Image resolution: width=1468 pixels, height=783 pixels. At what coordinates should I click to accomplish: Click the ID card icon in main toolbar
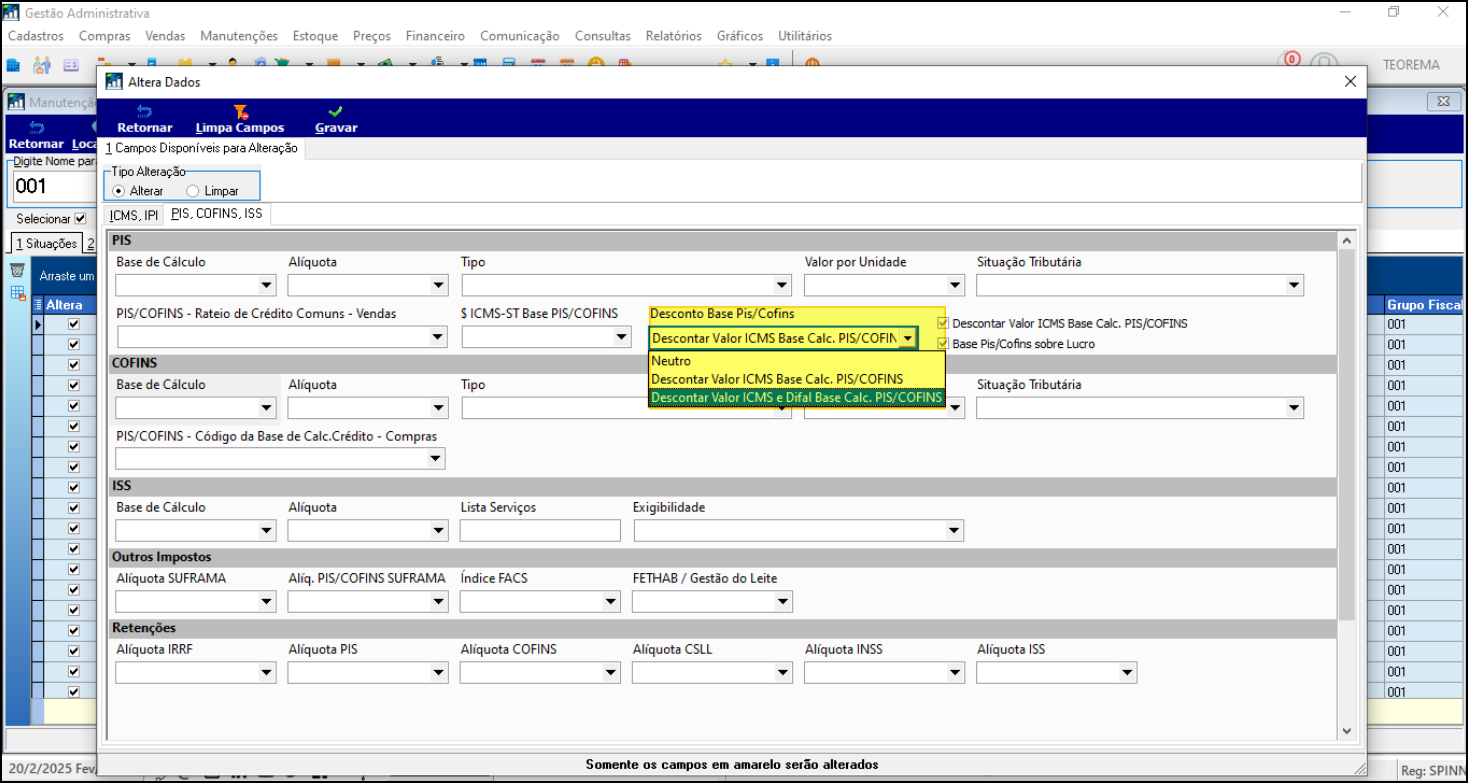tap(71, 65)
